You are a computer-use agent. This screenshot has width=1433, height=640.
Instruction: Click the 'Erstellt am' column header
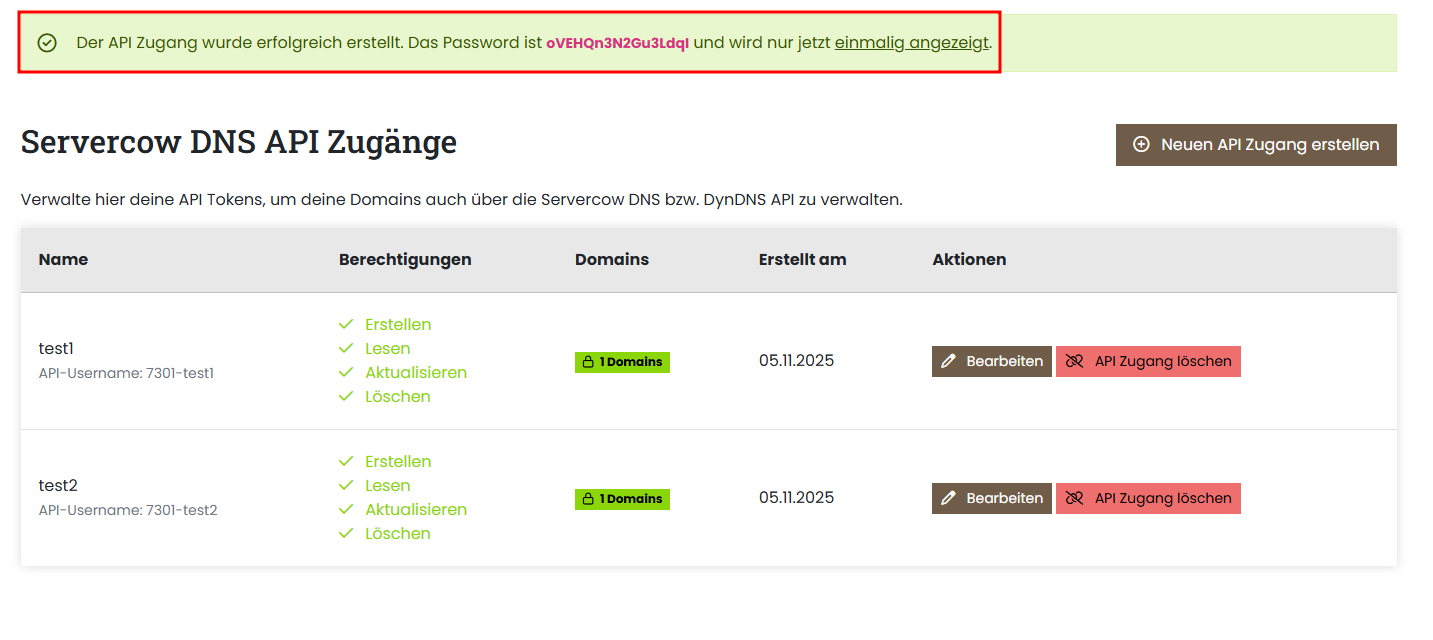pos(802,259)
